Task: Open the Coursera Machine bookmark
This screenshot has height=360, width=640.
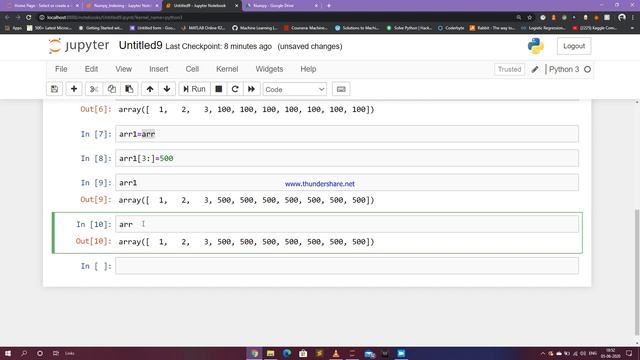Action: tap(306, 28)
